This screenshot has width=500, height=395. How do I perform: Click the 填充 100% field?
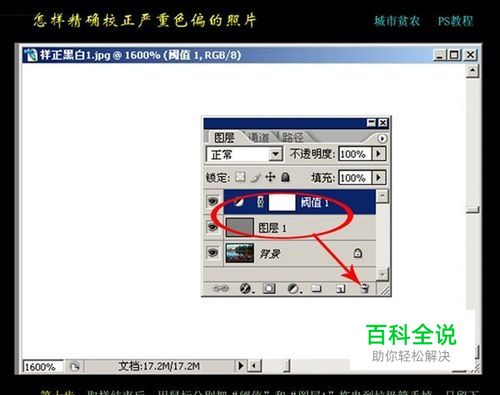[355, 177]
